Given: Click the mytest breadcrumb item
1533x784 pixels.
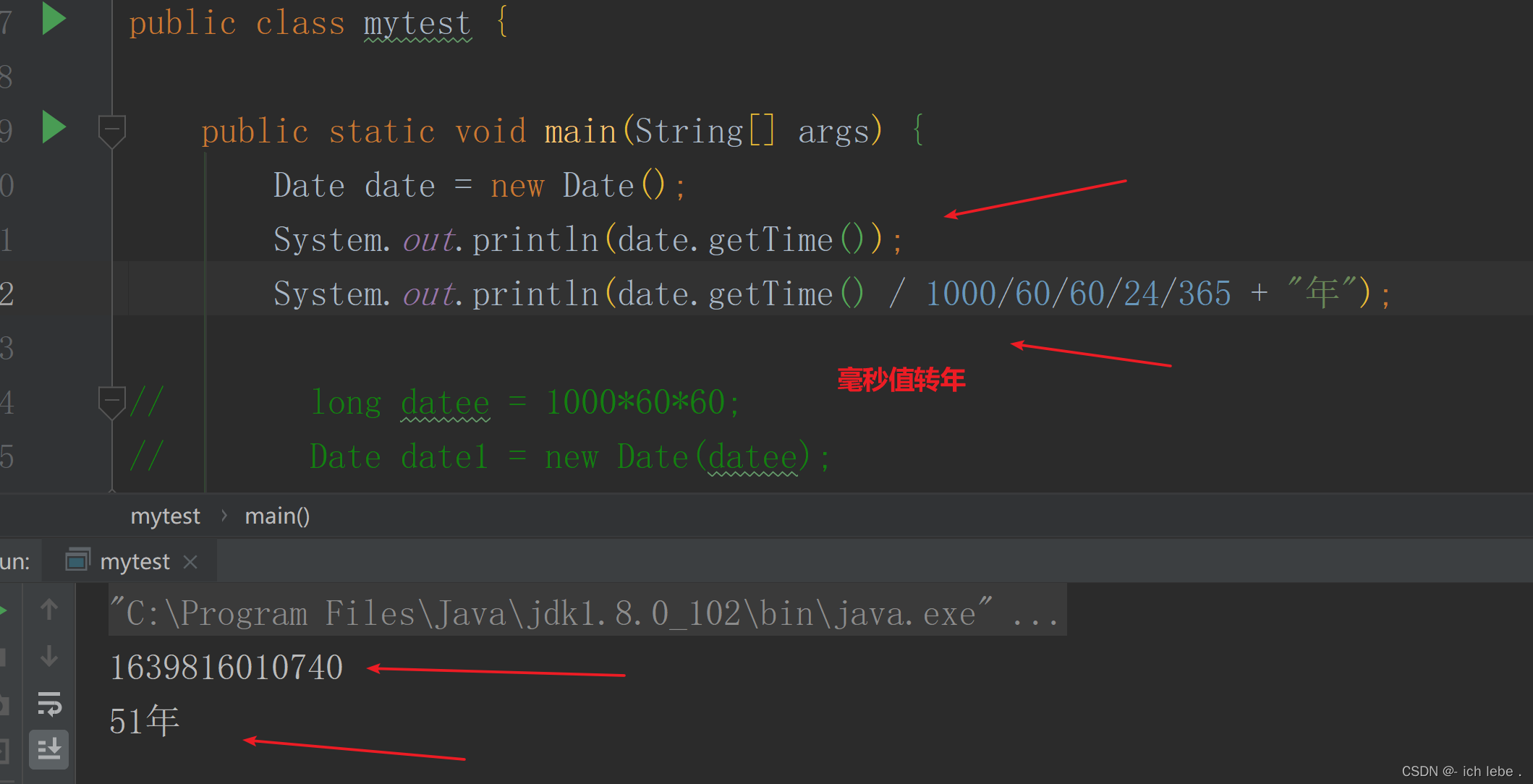Looking at the screenshot, I should coord(165,516).
